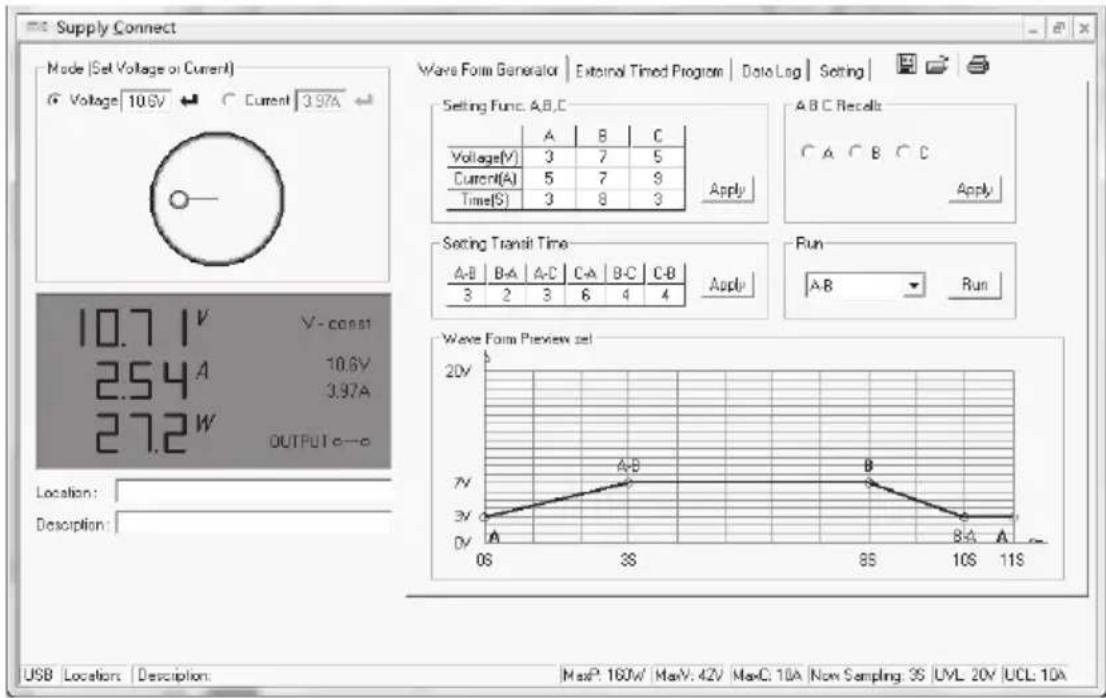
Task: Click the A-B point on the waveform preview
Action: tap(628, 482)
